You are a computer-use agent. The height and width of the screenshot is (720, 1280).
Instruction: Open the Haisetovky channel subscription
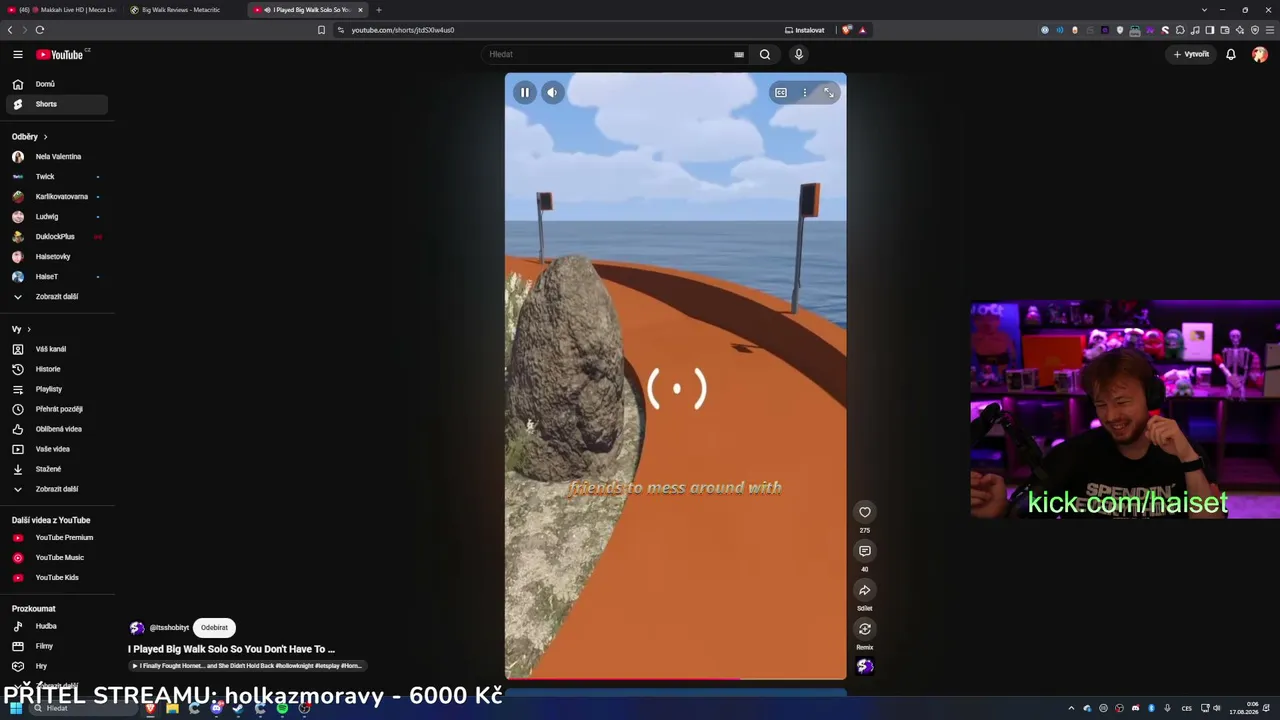[57, 257]
